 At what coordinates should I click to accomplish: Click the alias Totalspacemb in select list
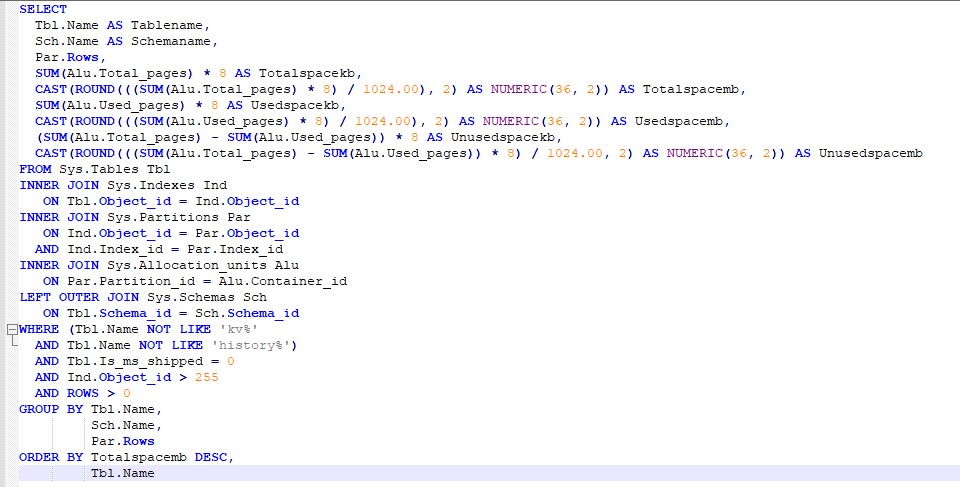(x=691, y=89)
